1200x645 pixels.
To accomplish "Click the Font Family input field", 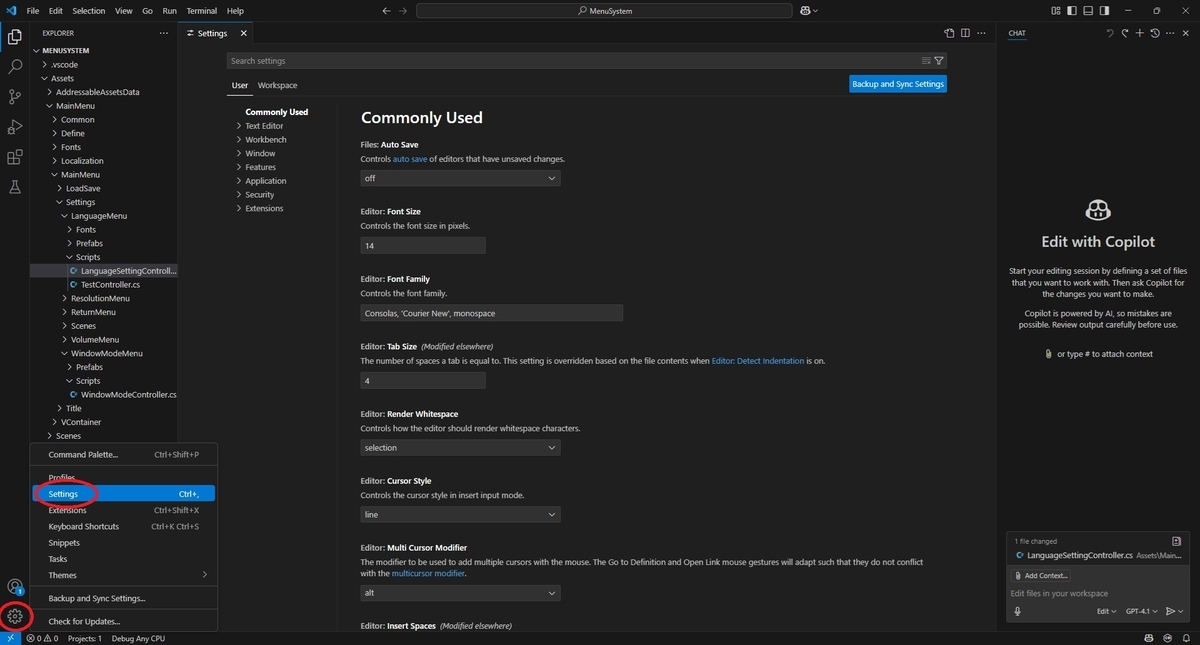I will coord(492,313).
